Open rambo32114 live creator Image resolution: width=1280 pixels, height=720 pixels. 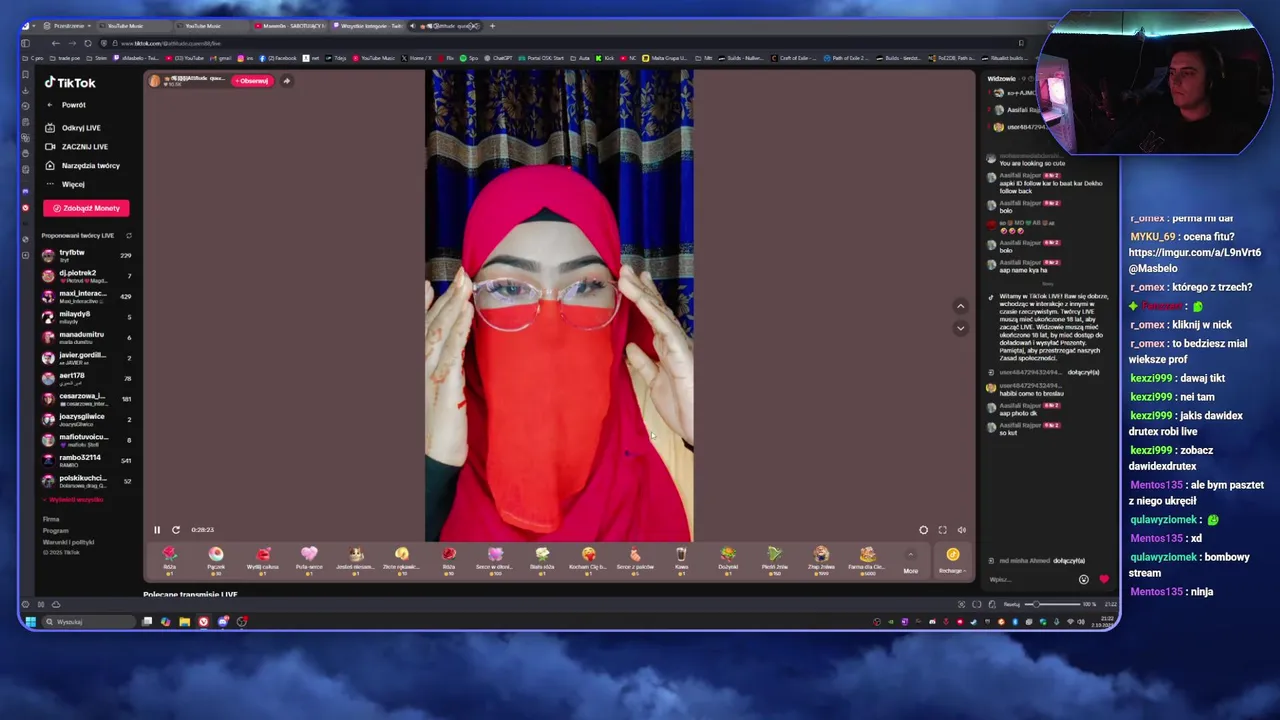click(86, 460)
